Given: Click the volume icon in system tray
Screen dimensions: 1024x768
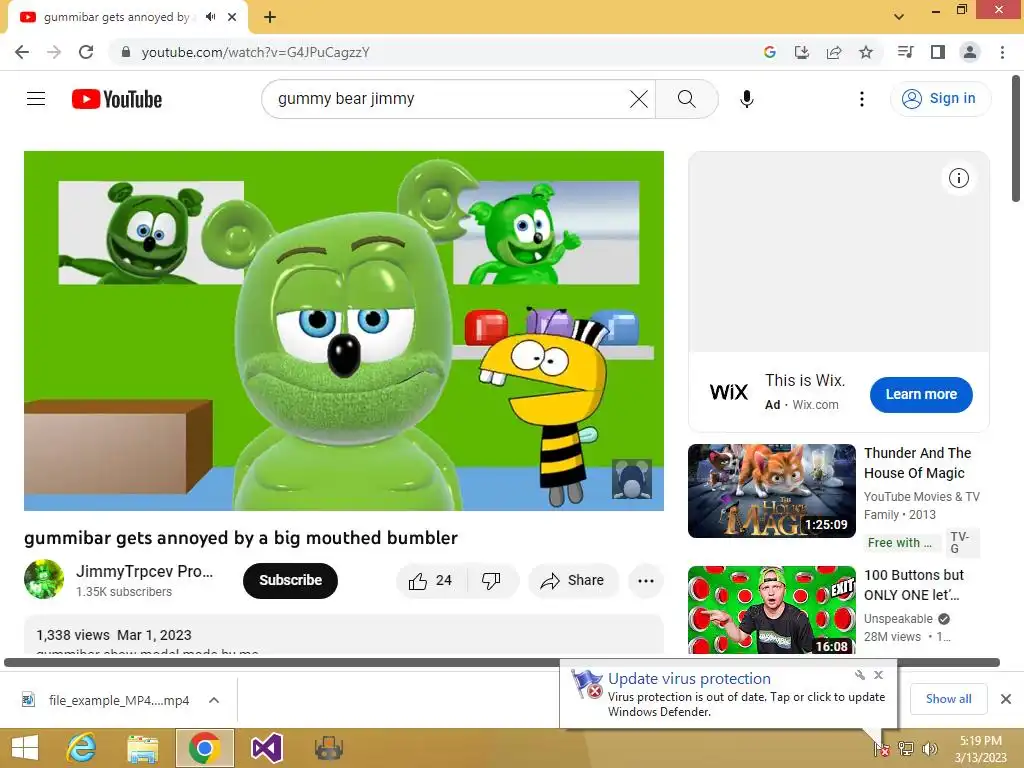Looking at the screenshot, I should click(x=930, y=748).
